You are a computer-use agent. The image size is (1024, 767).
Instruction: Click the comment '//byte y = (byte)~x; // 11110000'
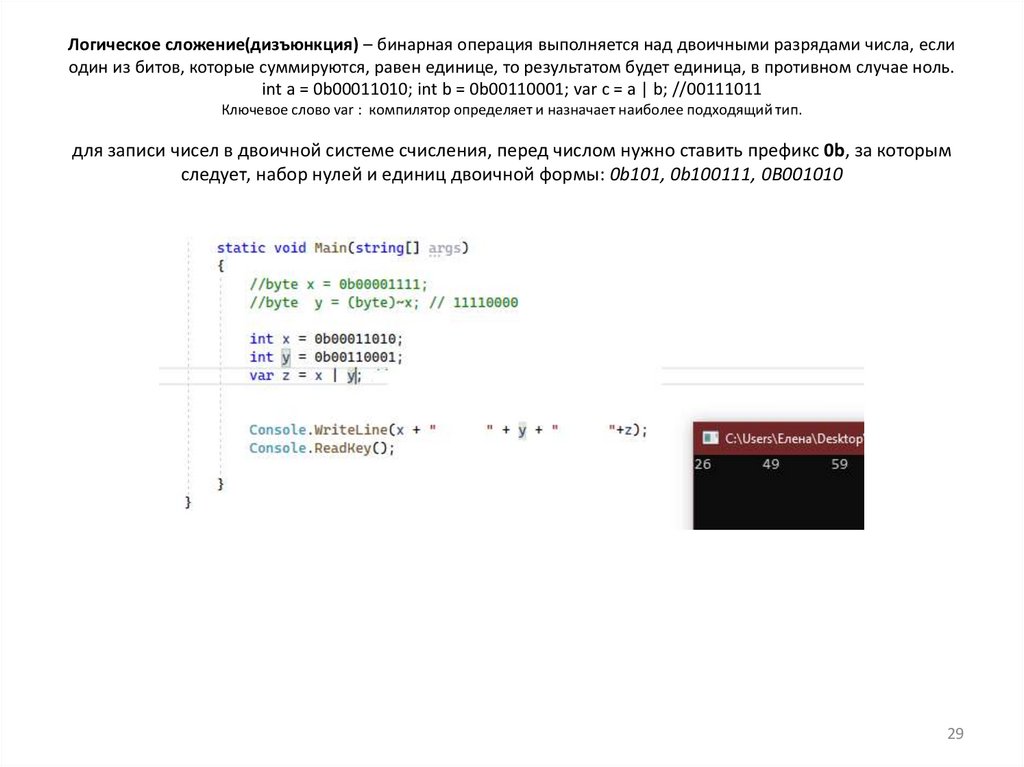coord(383,302)
